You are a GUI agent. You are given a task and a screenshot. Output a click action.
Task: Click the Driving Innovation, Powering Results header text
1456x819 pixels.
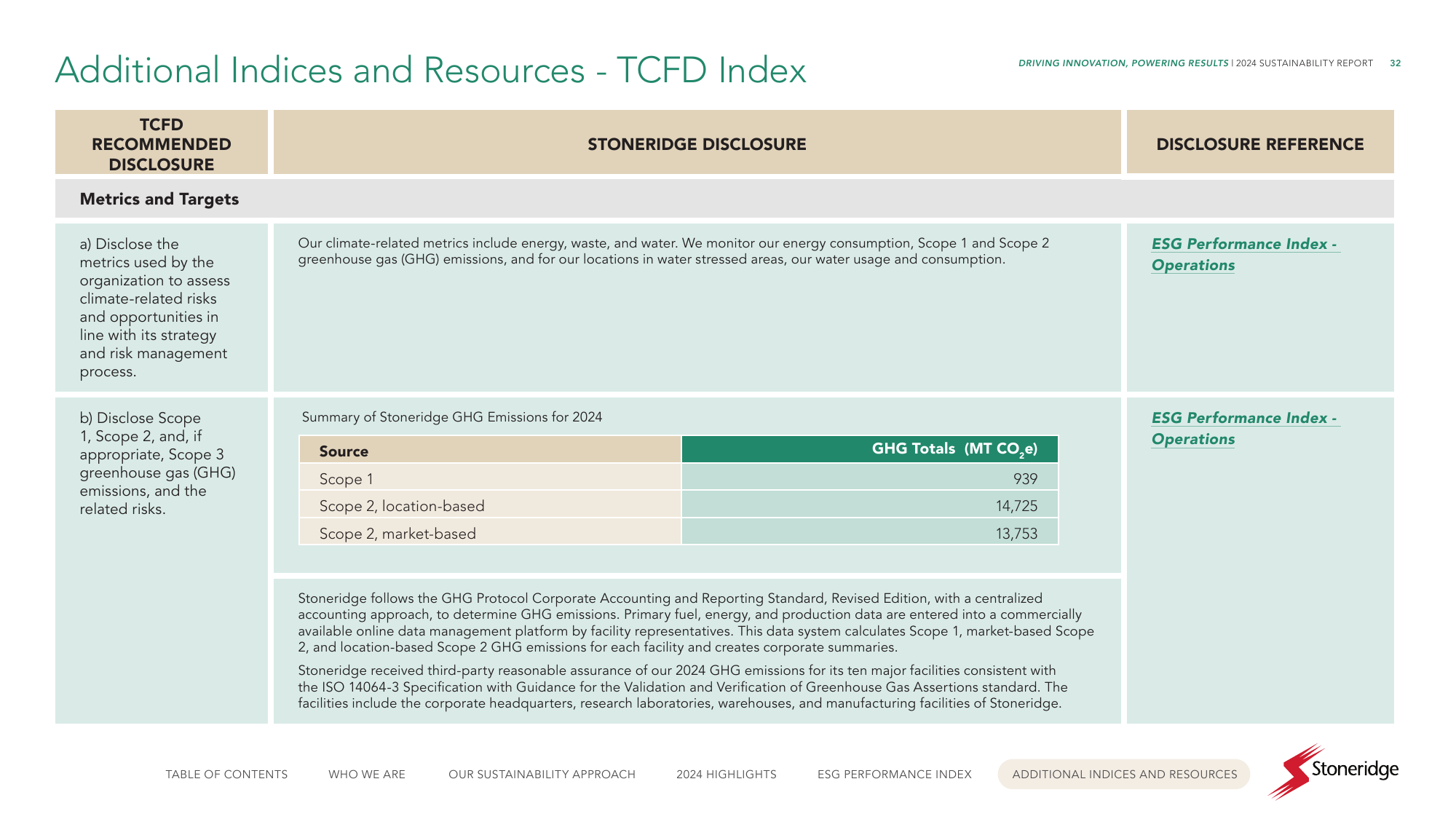[x=1123, y=63]
